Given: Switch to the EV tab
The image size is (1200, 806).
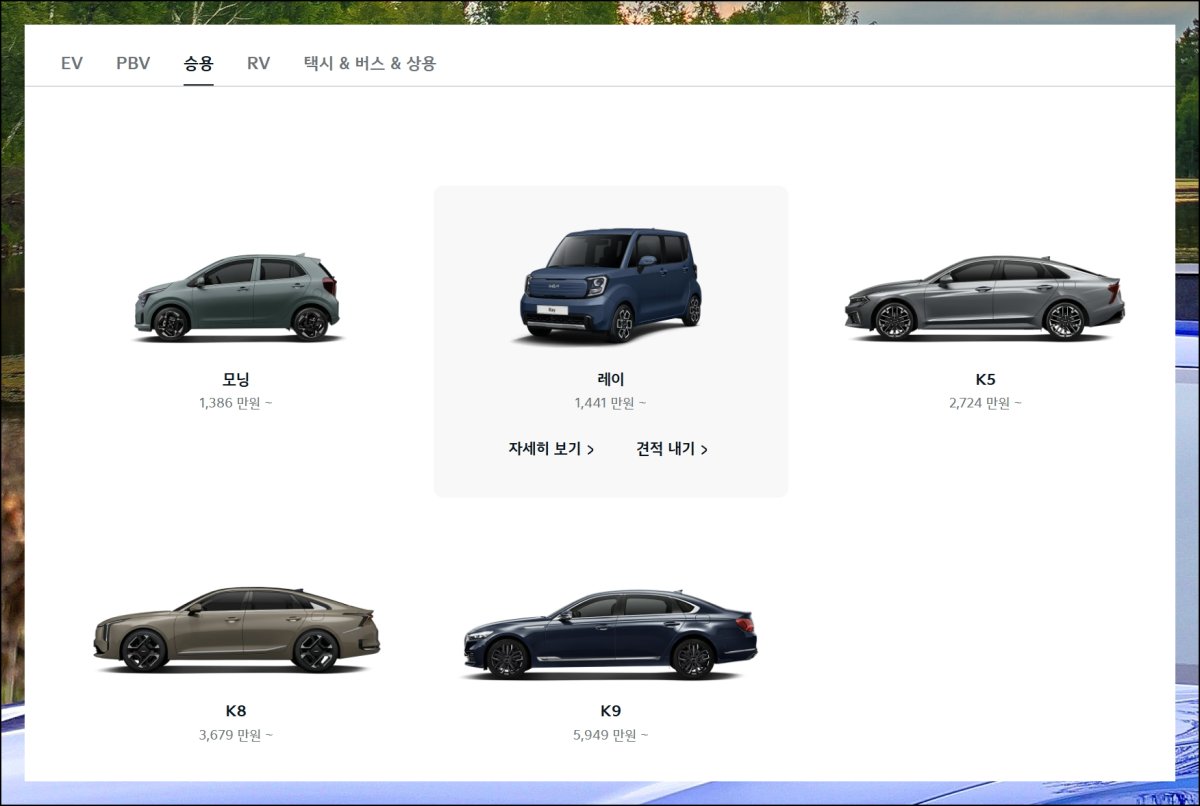Looking at the screenshot, I should (72, 63).
